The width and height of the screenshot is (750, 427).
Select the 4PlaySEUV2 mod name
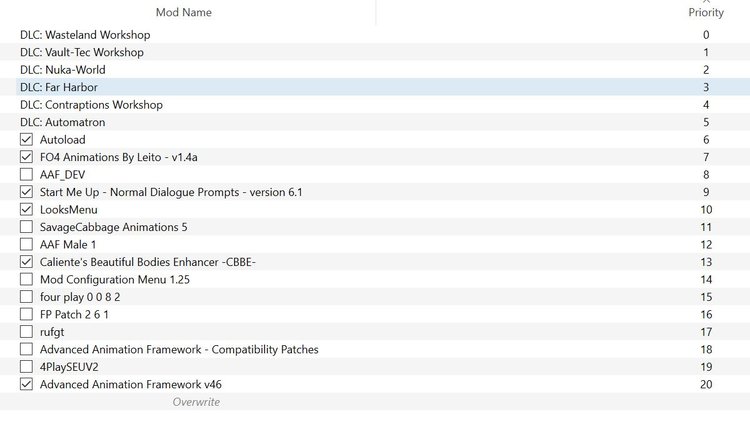click(x=69, y=367)
